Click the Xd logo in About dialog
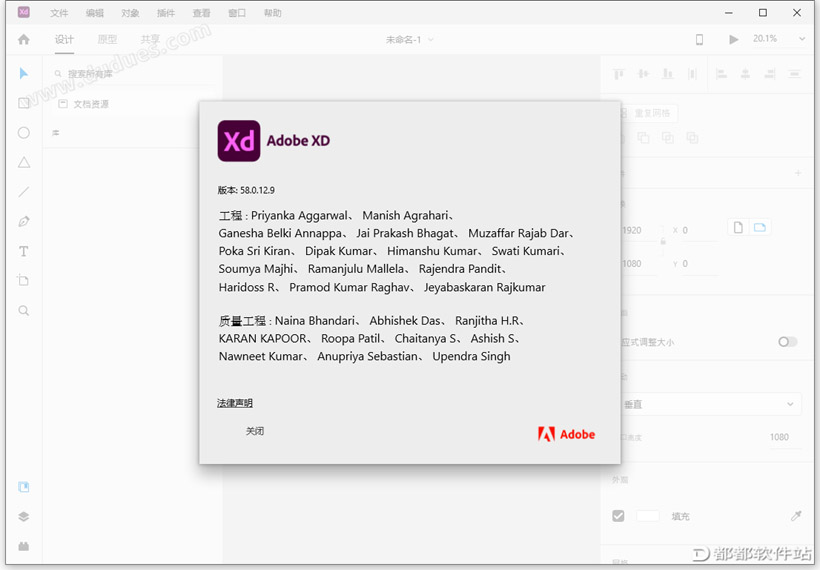 point(239,141)
